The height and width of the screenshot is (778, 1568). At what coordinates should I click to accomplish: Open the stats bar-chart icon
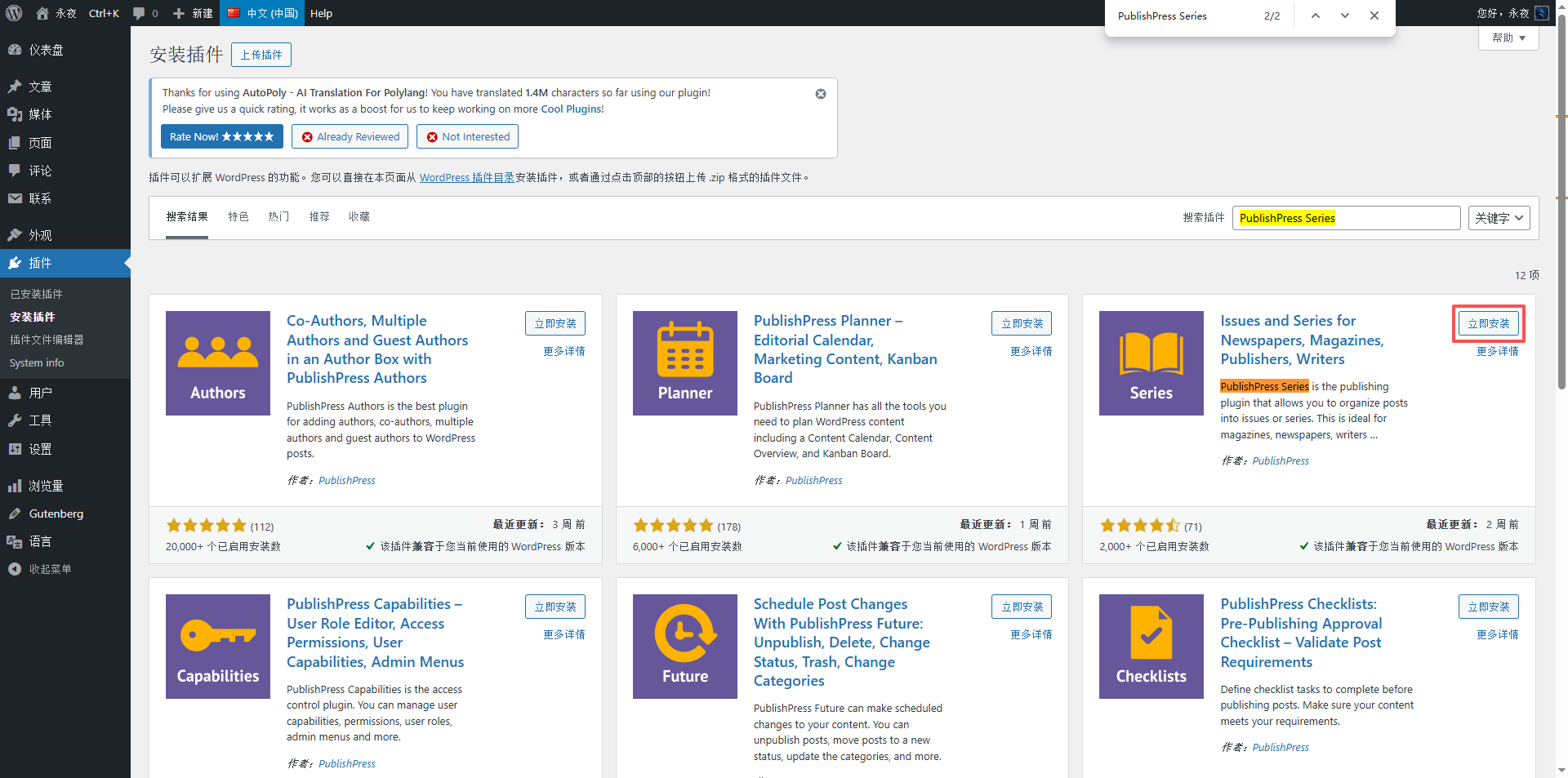(x=15, y=486)
